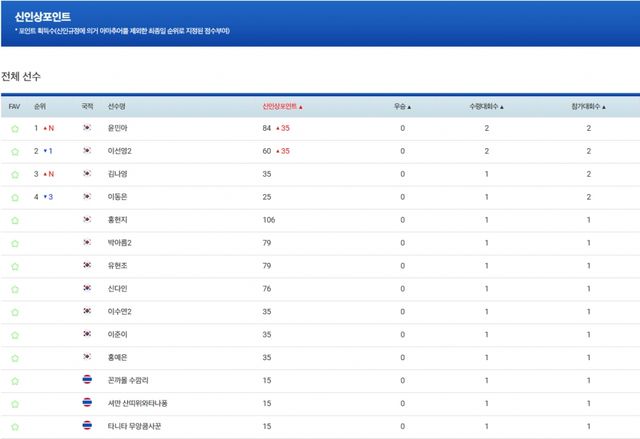Click the 순위 column header
This screenshot has height=439, width=640.
40,106
